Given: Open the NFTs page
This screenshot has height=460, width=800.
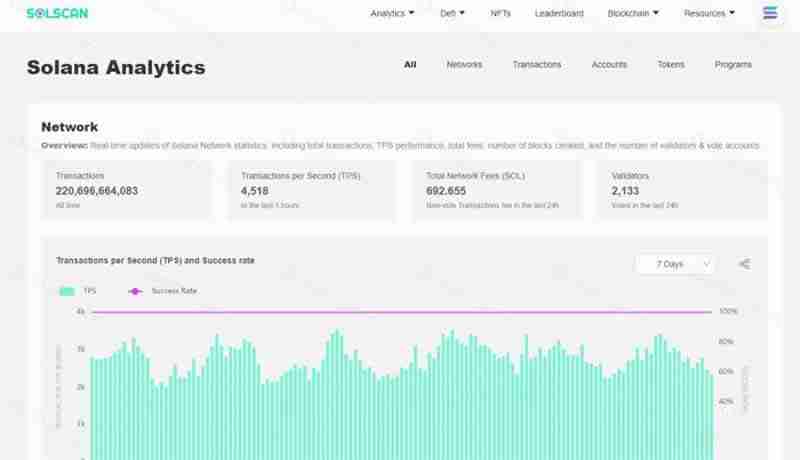Looking at the screenshot, I should pos(501,14).
